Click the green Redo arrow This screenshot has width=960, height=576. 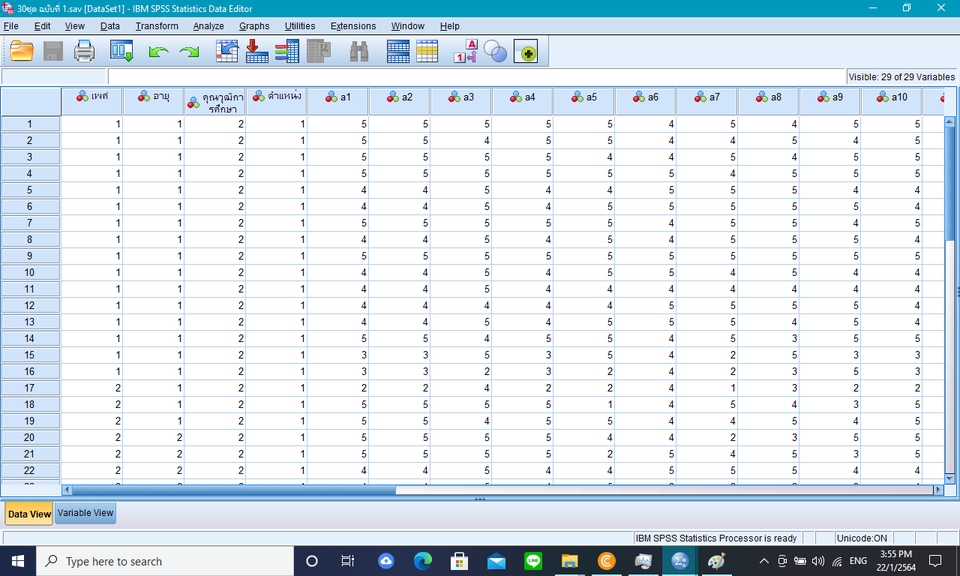click(189, 52)
